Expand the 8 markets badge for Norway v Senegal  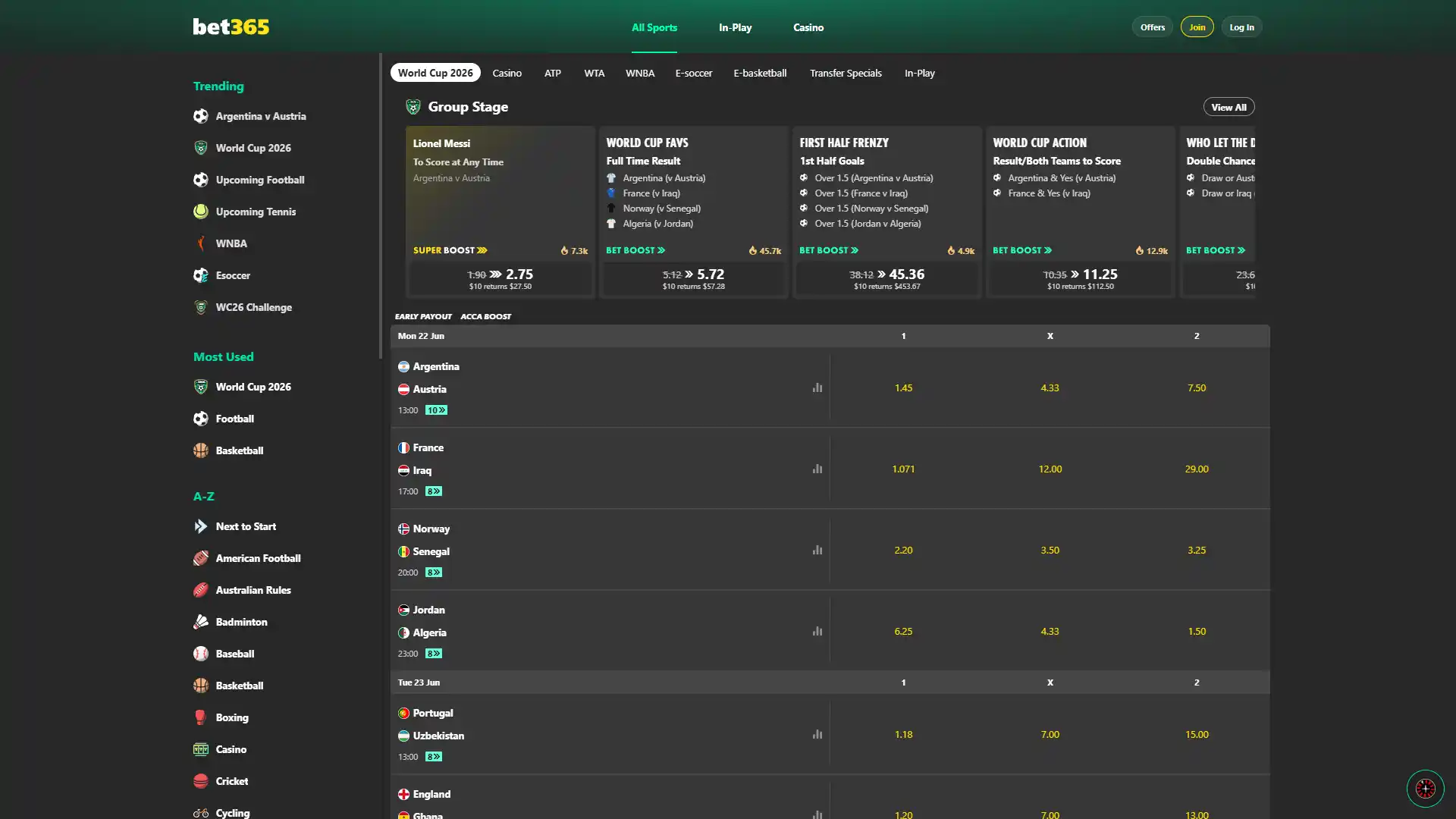coord(433,573)
